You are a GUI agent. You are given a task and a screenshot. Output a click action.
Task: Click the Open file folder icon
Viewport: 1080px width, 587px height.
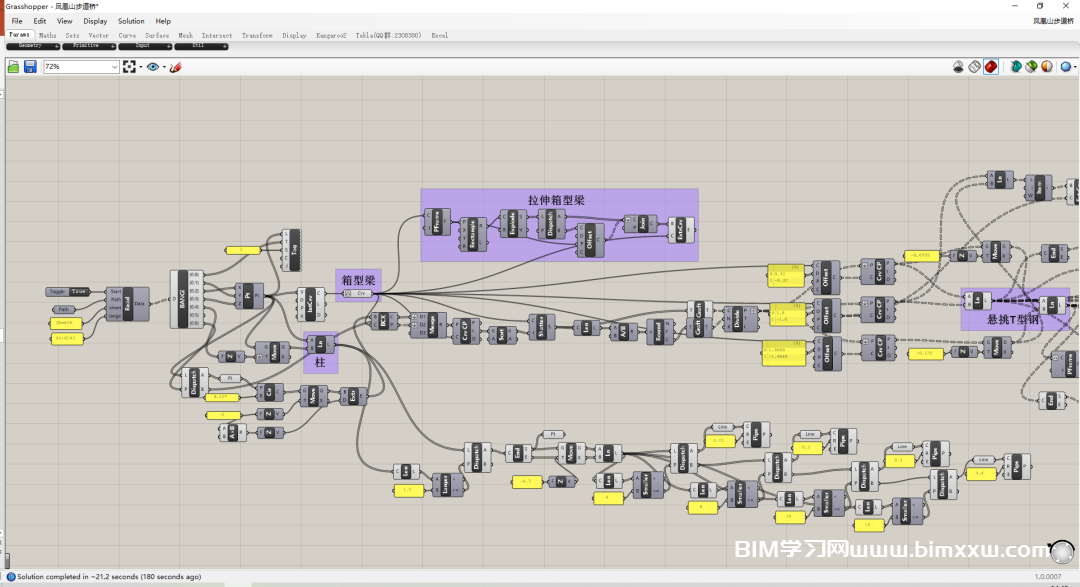pyautogui.click(x=14, y=67)
